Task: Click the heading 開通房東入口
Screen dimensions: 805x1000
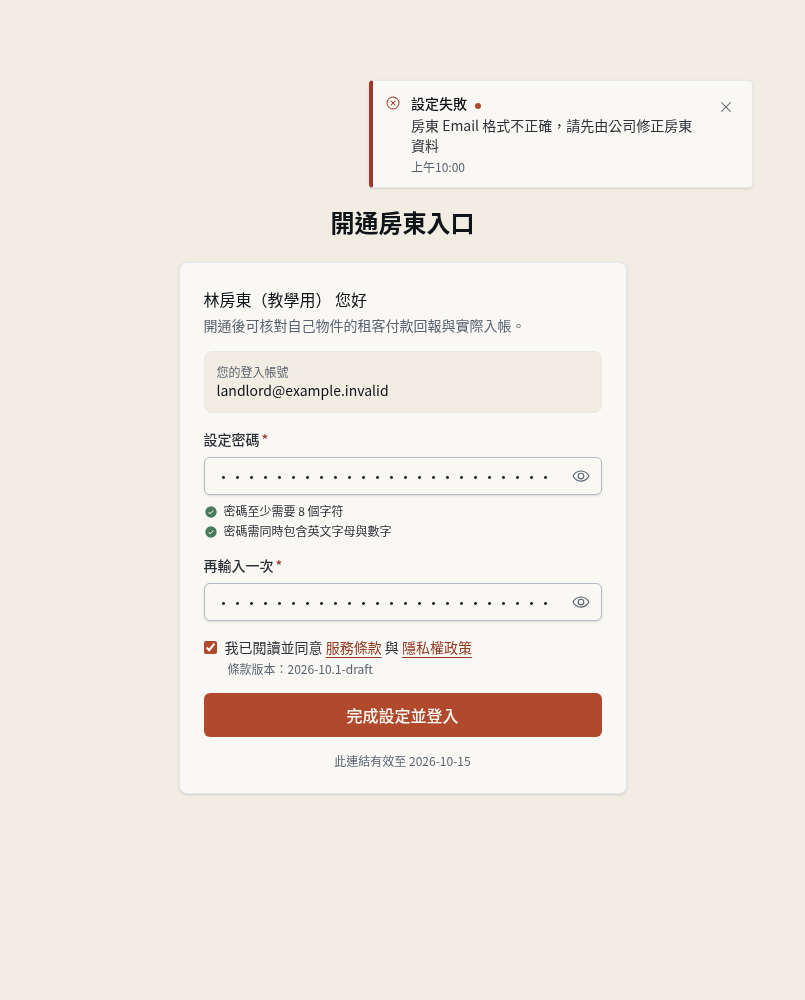Action: click(402, 224)
